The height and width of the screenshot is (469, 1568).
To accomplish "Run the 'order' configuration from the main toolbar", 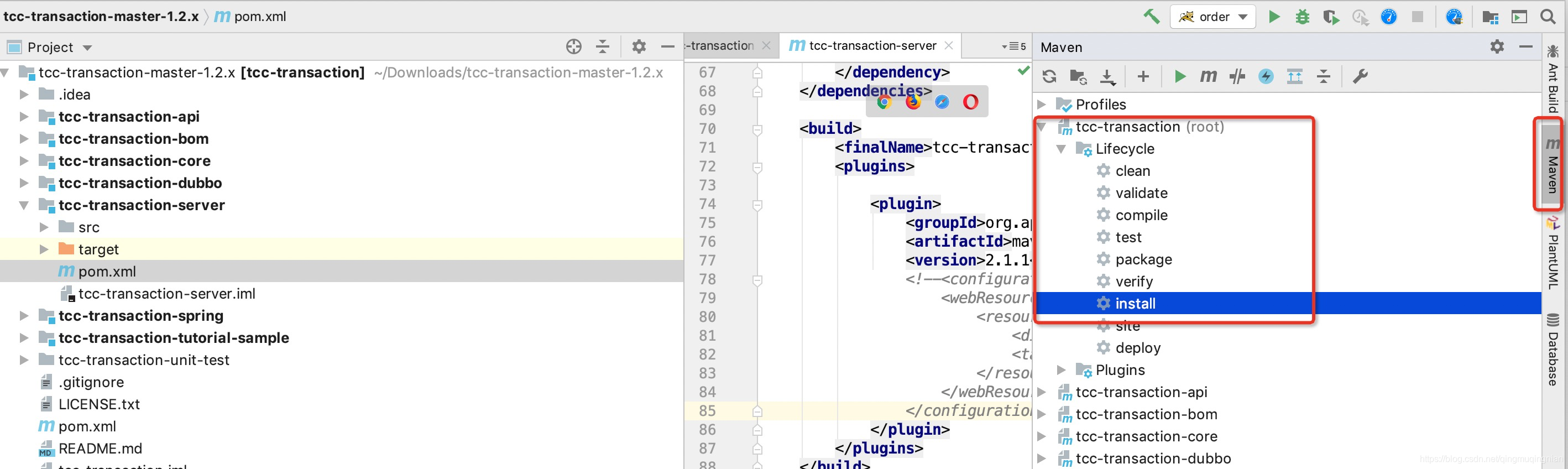I will [x=1273, y=17].
